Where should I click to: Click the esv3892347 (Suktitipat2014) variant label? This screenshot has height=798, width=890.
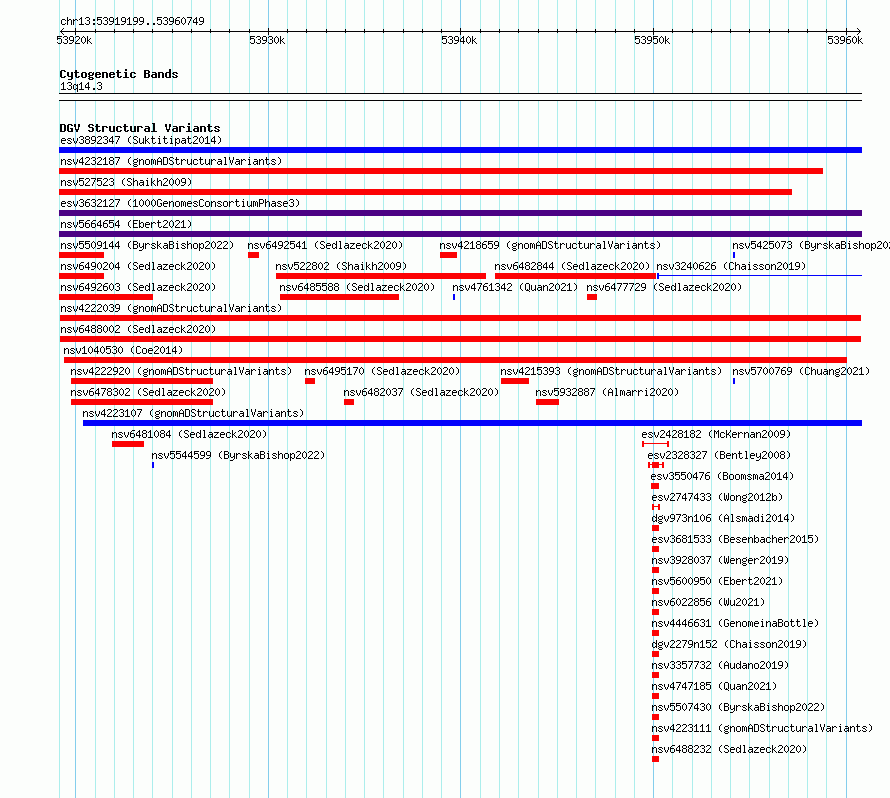click(x=141, y=140)
